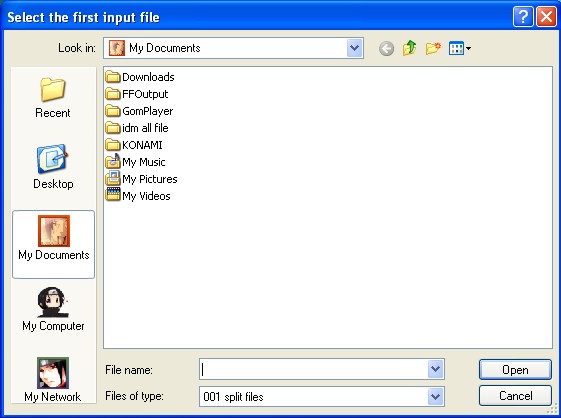Expand the Look in dropdown
561x418 pixels.
click(x=355, y=48)
